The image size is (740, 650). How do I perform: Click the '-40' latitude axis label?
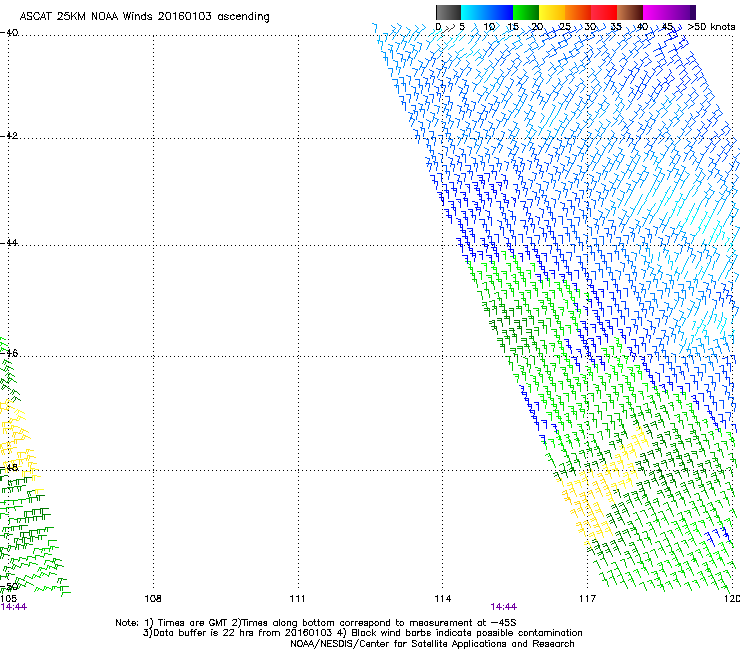[x=9, y=33]
